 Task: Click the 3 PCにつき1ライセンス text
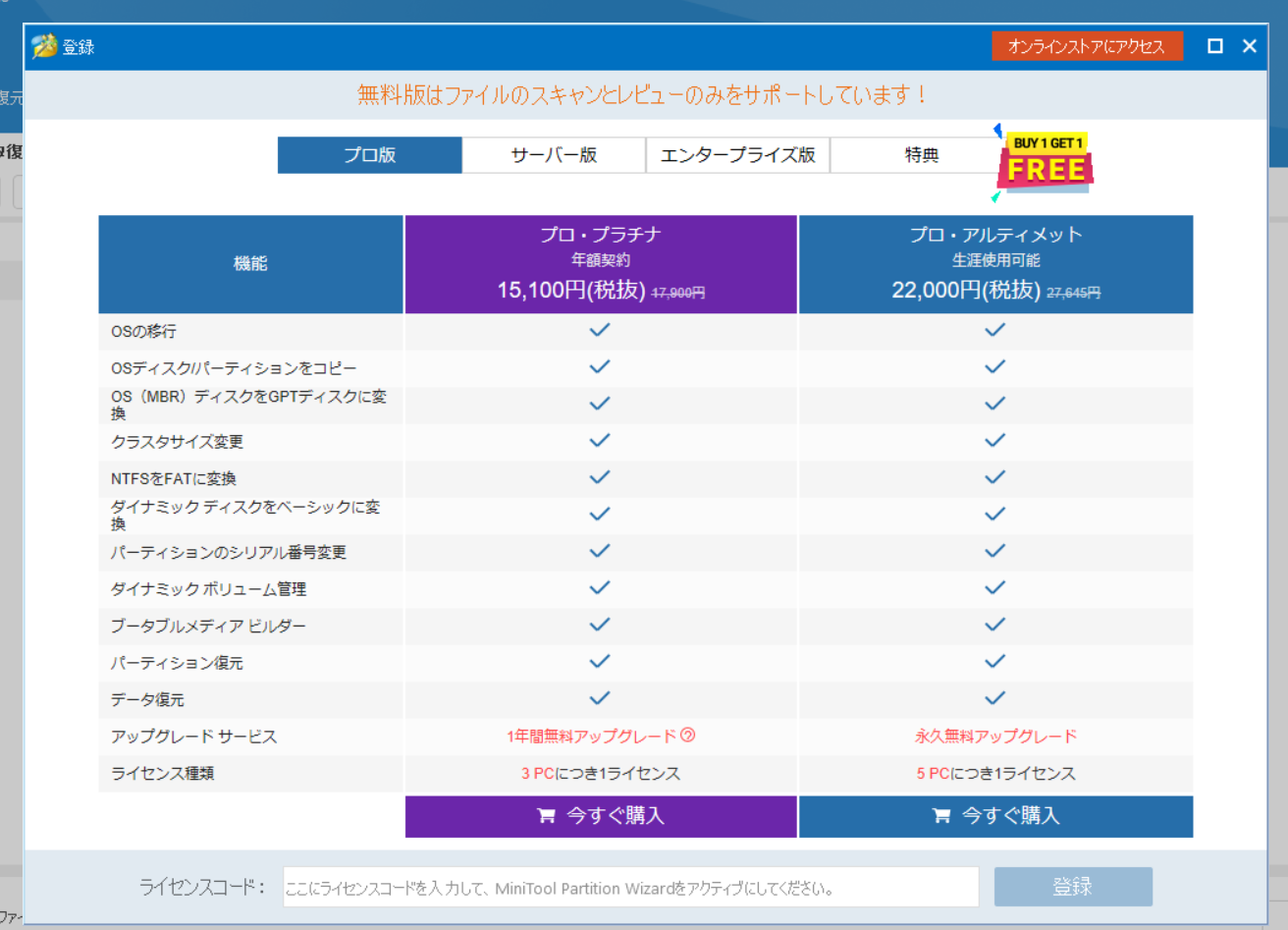(x=601, y=774)
